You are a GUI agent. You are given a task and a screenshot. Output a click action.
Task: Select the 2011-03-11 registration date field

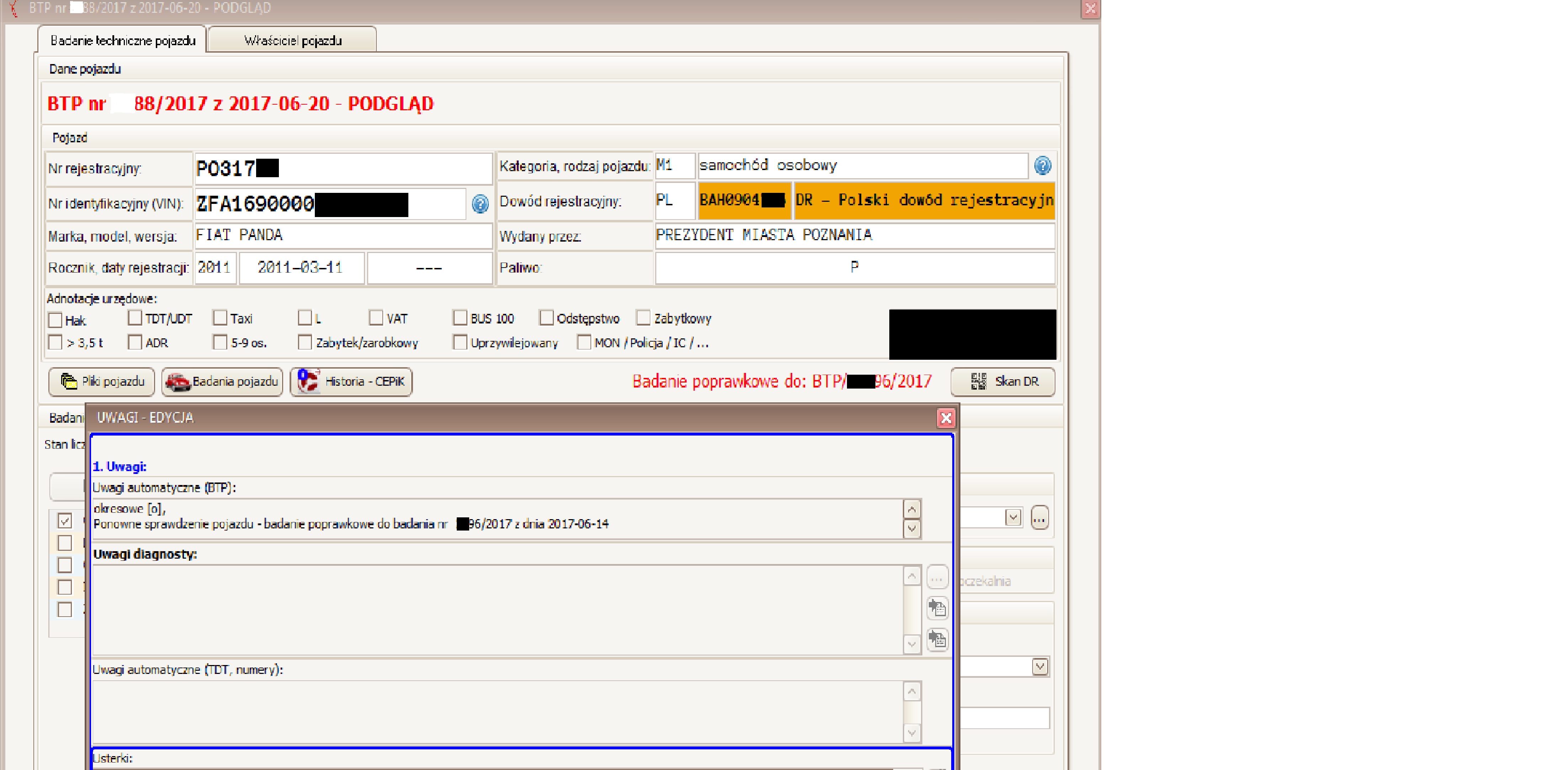pyautogui.click(x=302, y=268)
